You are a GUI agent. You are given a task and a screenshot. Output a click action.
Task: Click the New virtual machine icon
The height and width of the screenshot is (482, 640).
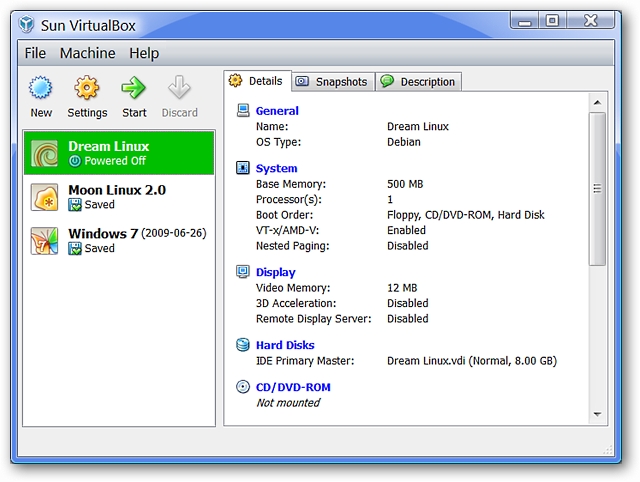click(x=40, y=88)
